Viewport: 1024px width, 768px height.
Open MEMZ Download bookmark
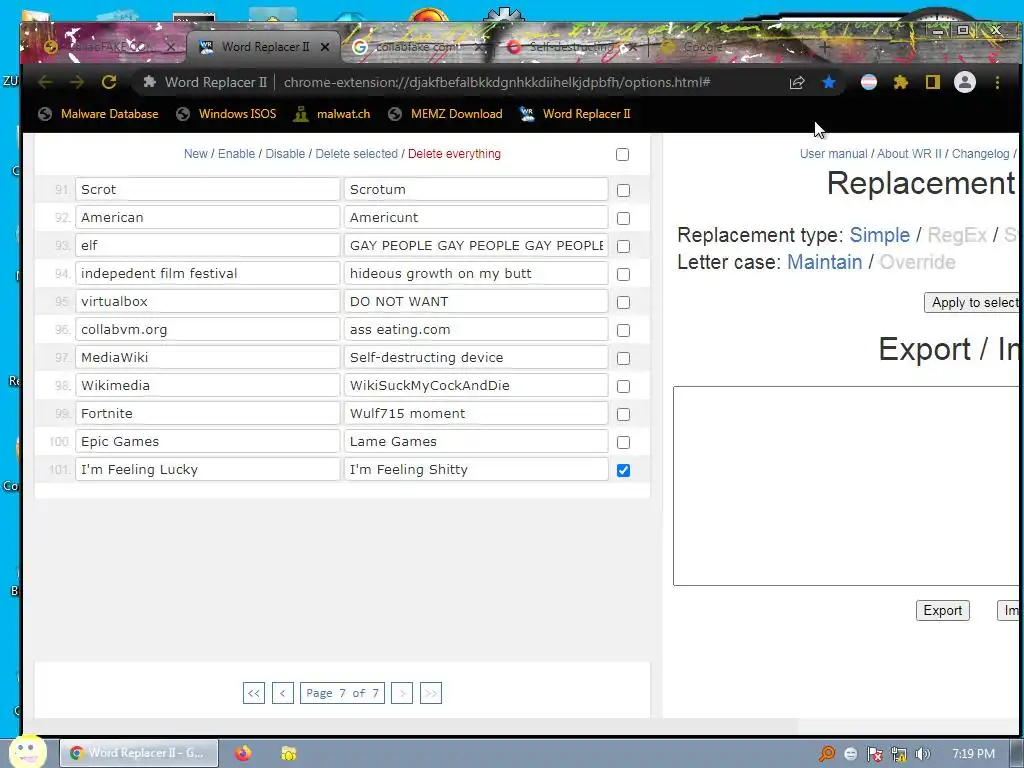(445, 114)
